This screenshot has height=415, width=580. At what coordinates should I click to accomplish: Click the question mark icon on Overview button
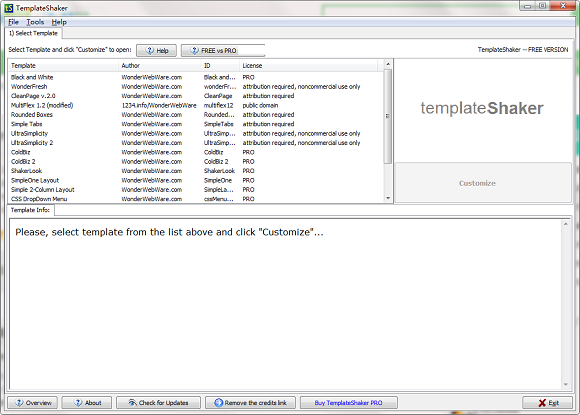pyautogui.click(x=19, y=403)
